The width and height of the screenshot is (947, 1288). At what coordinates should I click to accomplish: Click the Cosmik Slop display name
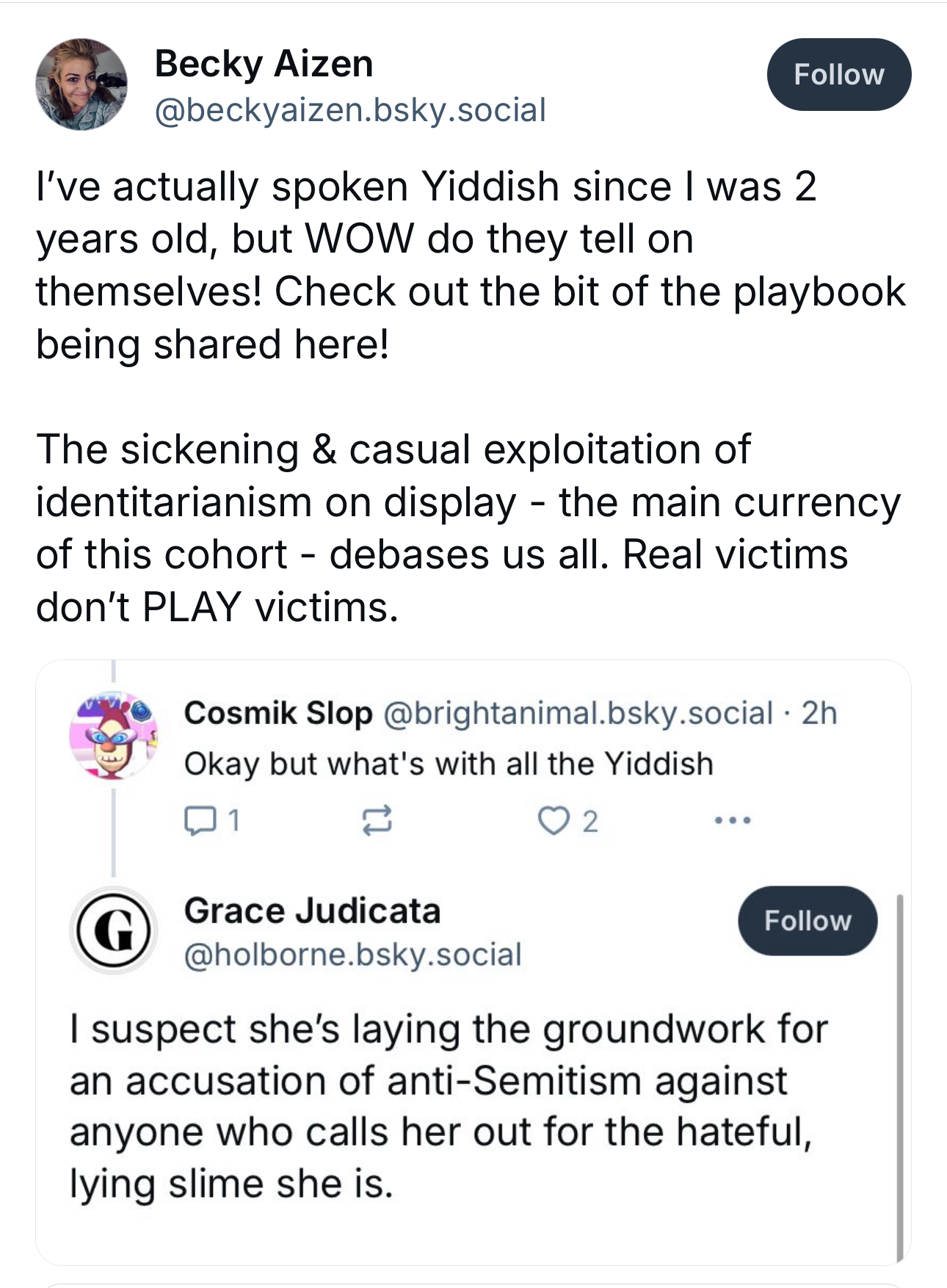[x=278, y=713]
